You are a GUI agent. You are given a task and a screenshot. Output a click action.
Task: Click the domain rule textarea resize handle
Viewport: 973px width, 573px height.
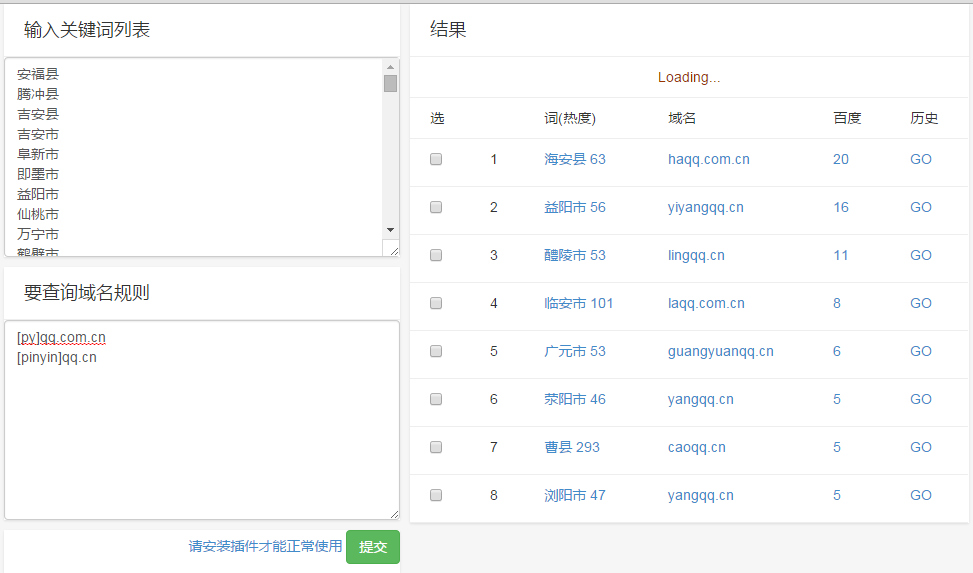(x=393, y=513)
